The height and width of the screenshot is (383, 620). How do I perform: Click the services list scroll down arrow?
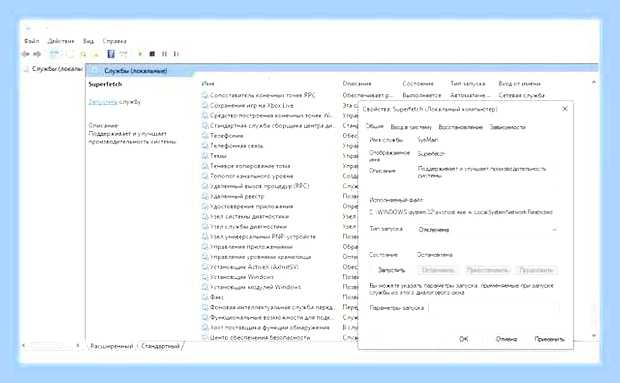point(594,336)
